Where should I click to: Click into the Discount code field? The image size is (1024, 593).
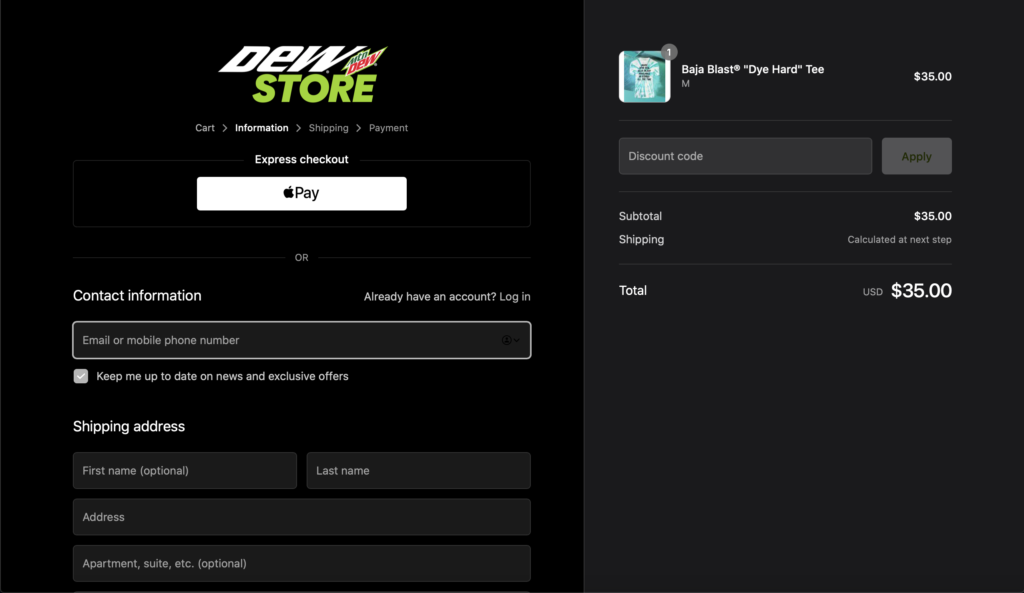click(x=745, y=156)
